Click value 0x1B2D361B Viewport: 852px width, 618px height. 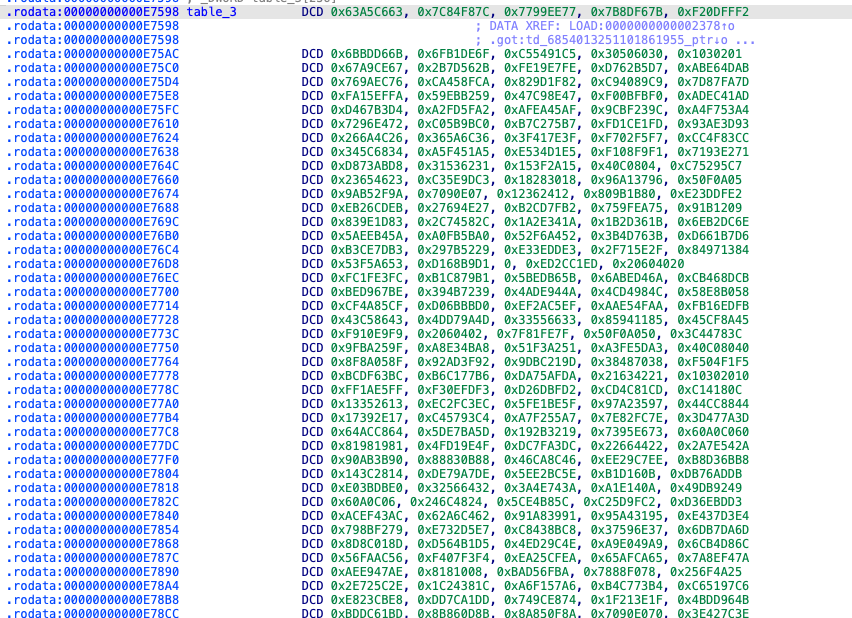pyautogui.click(x=627, y=222)
